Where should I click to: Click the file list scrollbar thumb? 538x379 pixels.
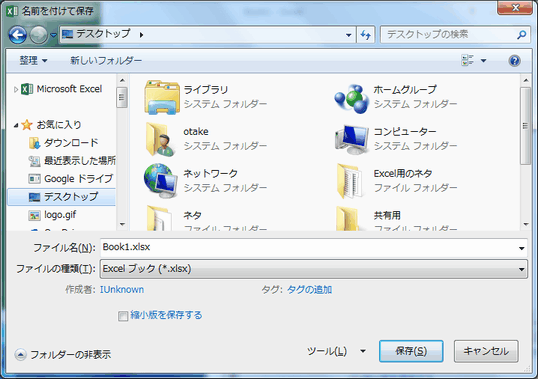(526, 126)
